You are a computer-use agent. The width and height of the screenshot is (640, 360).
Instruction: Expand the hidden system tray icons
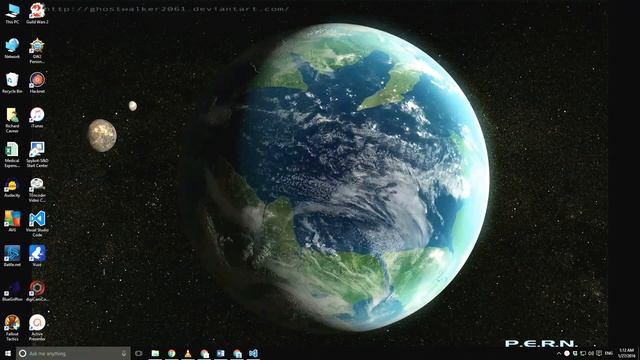click(x=559, y=353)
